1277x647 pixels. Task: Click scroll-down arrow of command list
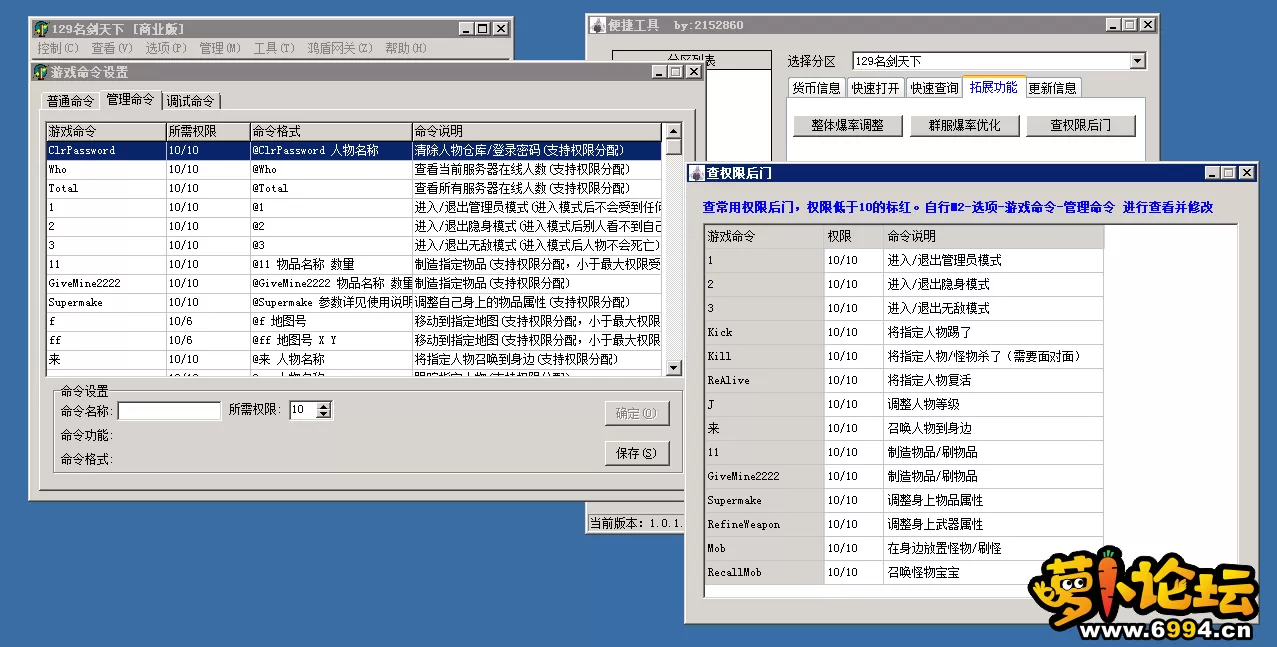pos(673,367)
